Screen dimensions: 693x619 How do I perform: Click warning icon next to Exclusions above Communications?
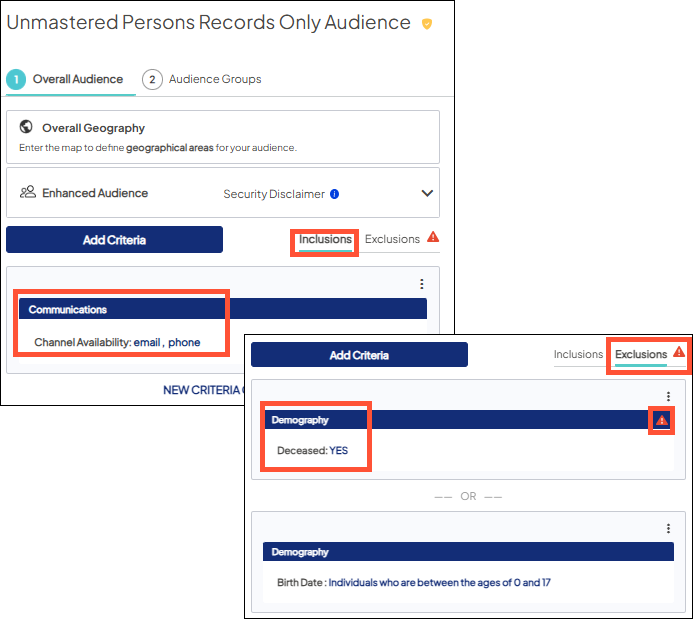point(432,238)
